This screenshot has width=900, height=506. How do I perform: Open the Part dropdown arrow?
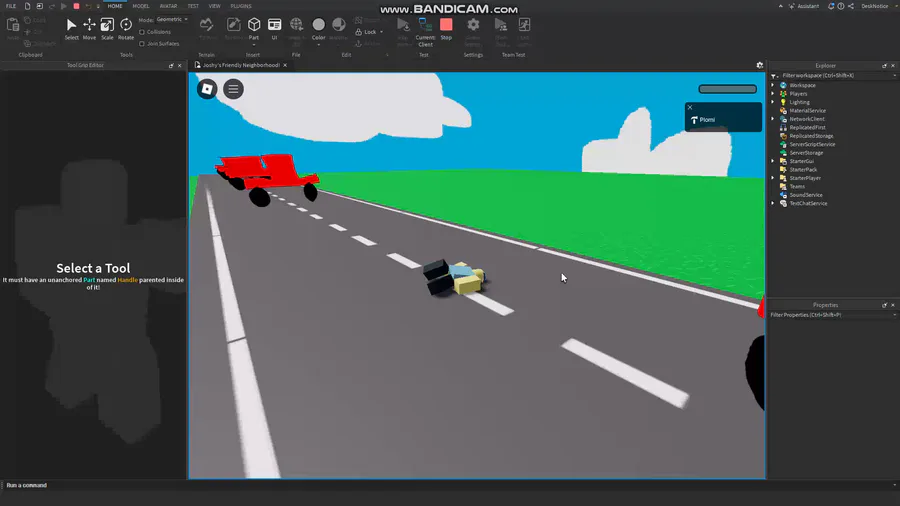(x=254, y=44)
